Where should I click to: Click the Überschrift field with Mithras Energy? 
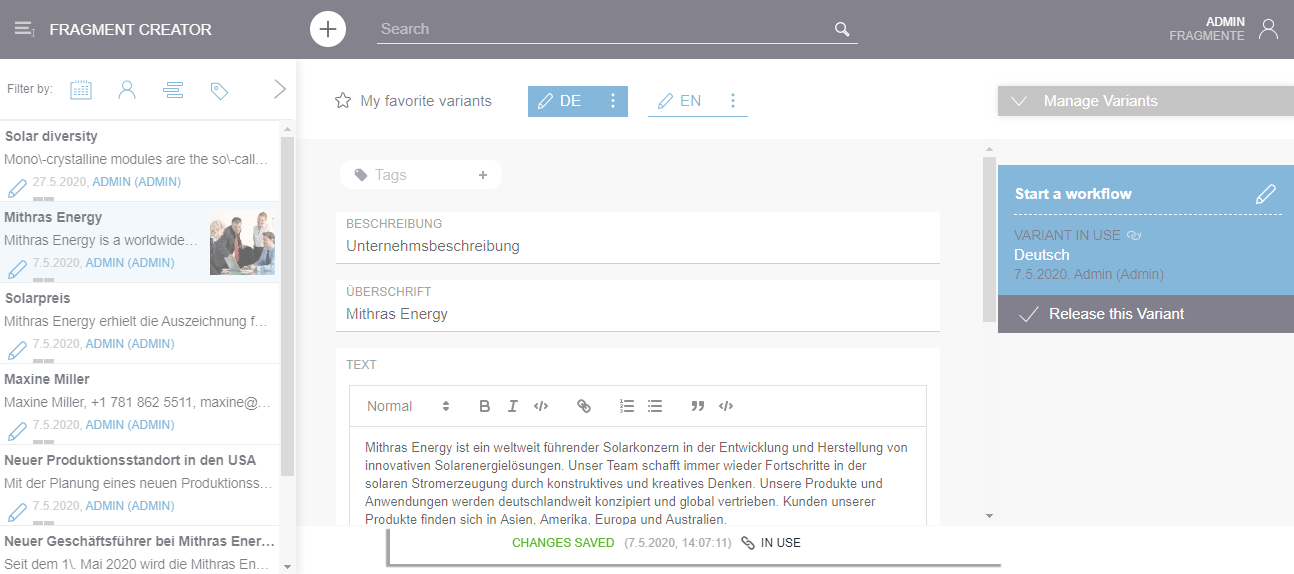[x=638, y=305]
